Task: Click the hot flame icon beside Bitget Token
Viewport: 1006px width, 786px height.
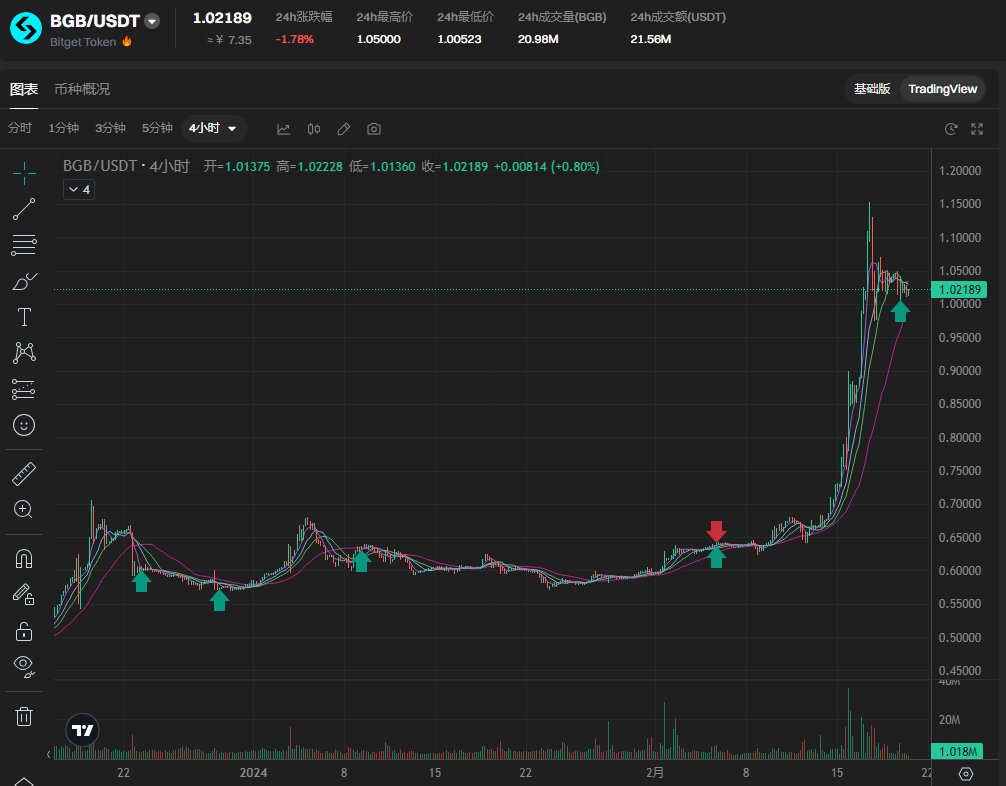Action: click(x=127, y=42)
